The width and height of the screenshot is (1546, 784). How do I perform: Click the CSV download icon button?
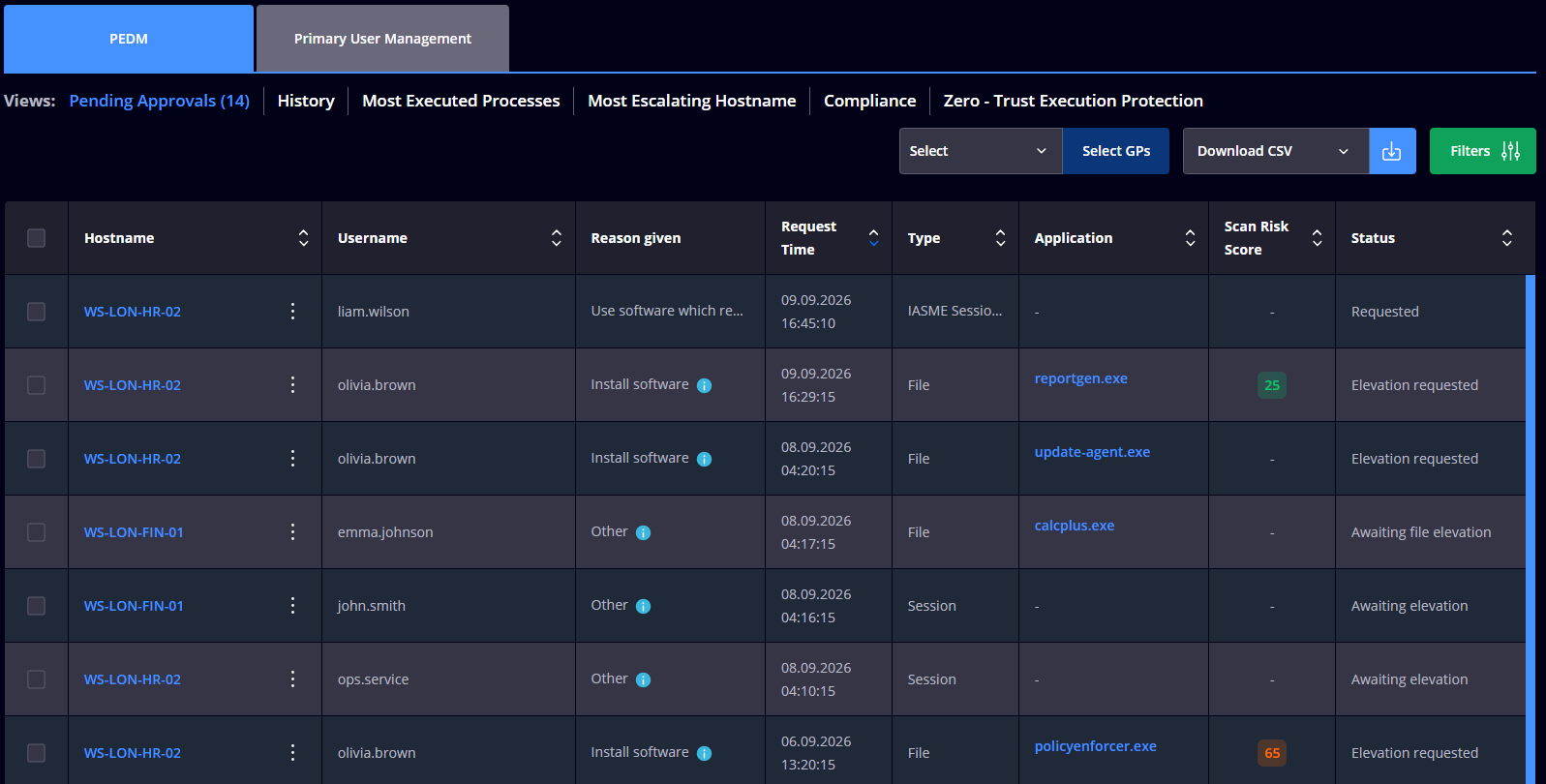click(x=1392, y=151)
